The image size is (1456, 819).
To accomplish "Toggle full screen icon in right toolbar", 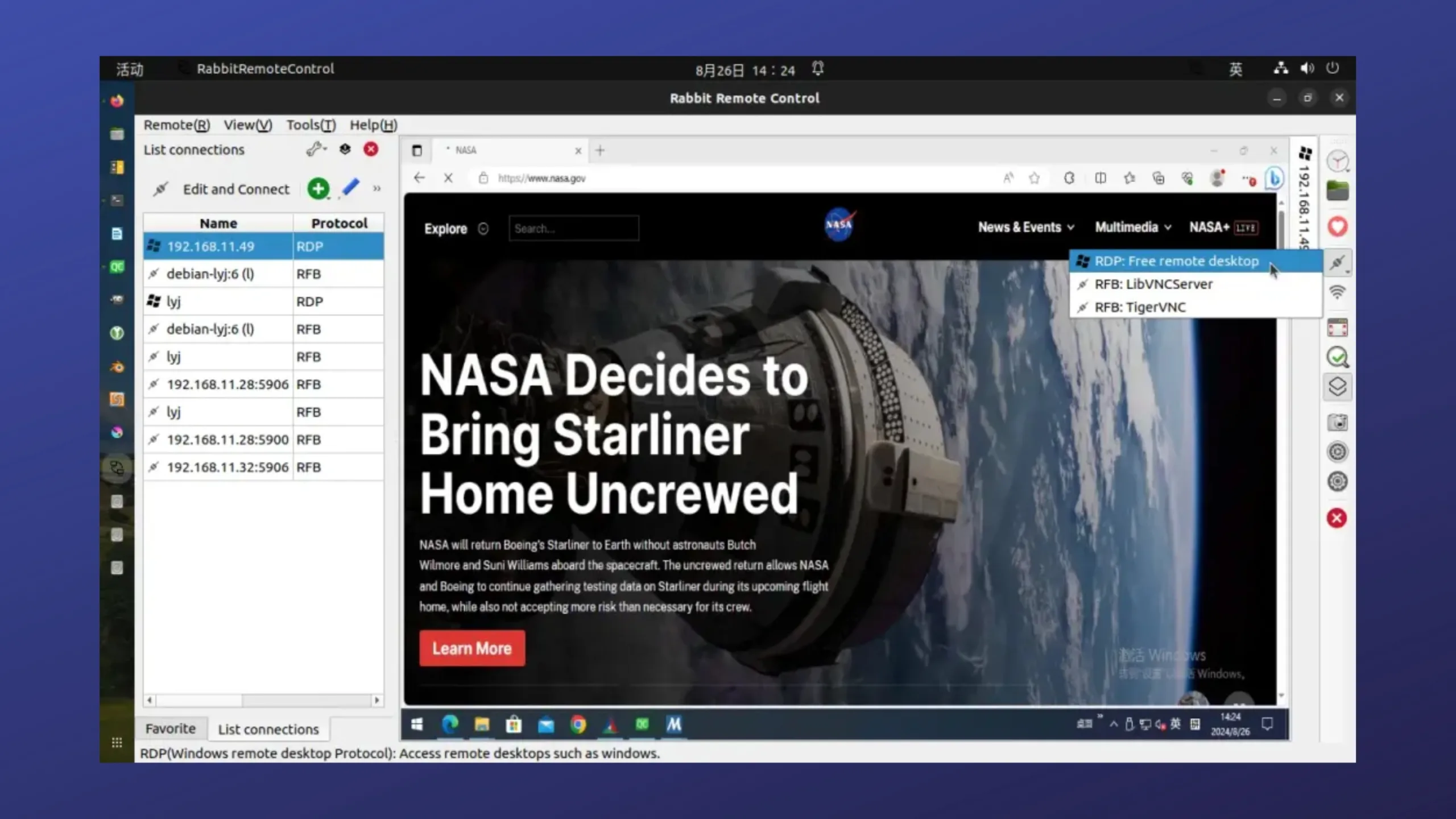I will pyautogui.click(x=1338, y=328).
